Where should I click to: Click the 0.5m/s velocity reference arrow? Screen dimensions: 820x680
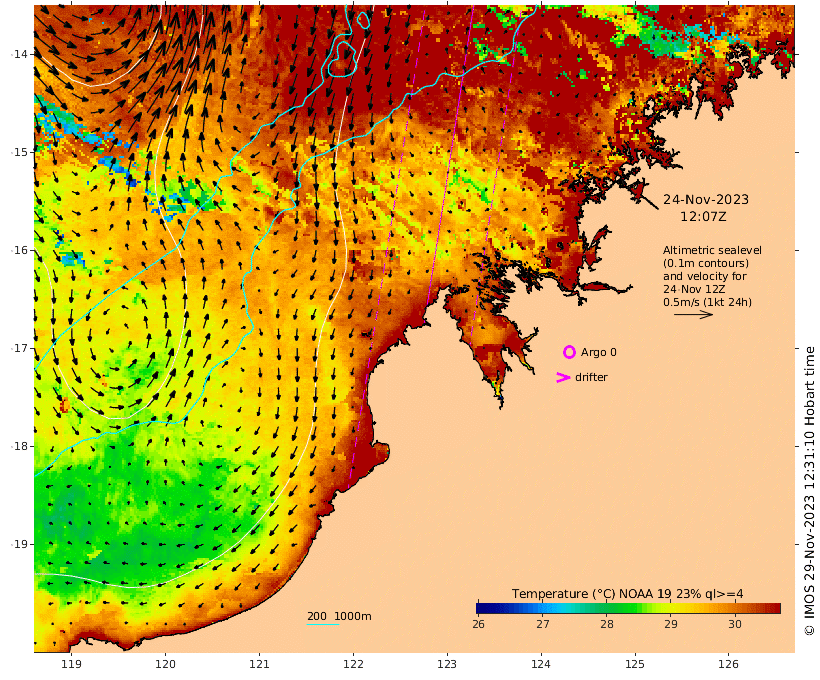693,314
